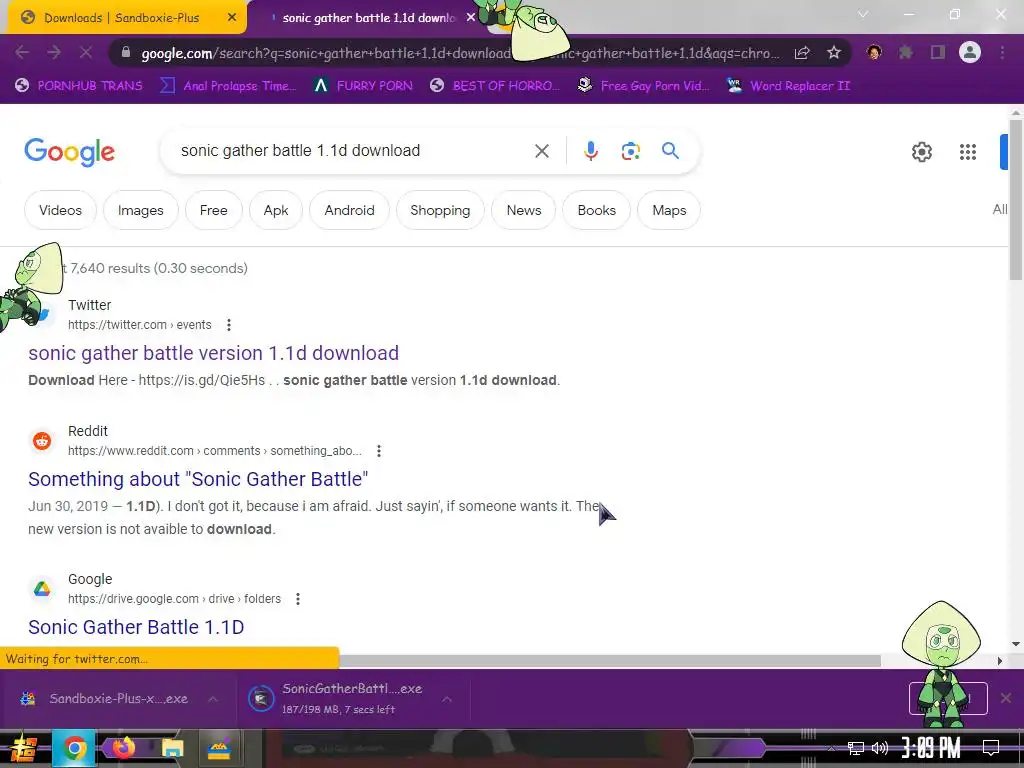Apply the Free filter chip
1024x768 pixels.
click(214, 210)
